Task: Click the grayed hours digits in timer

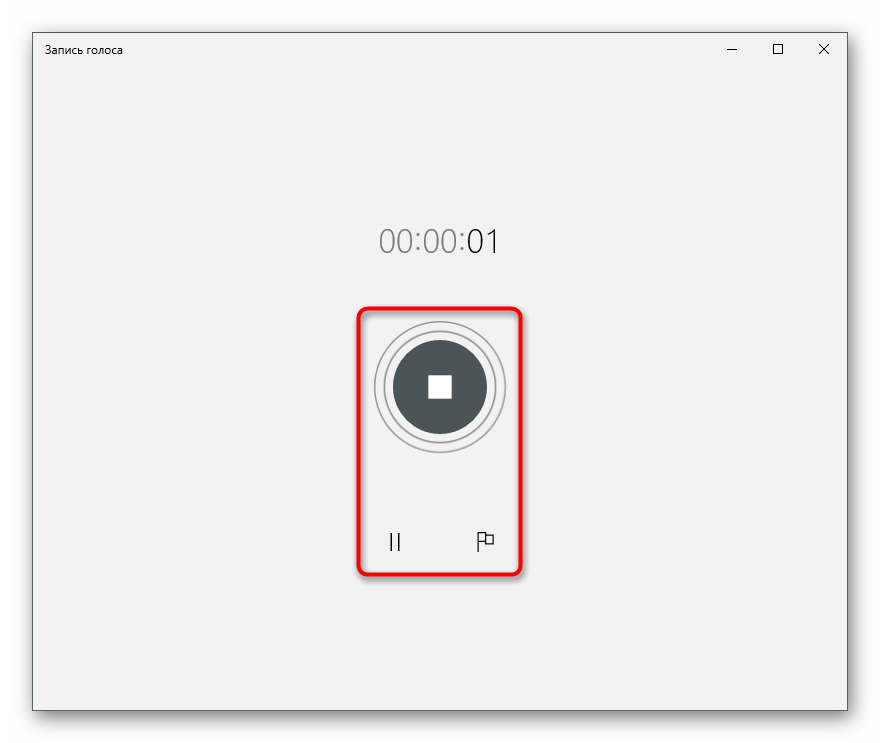Action: click(x=394, y=242)
